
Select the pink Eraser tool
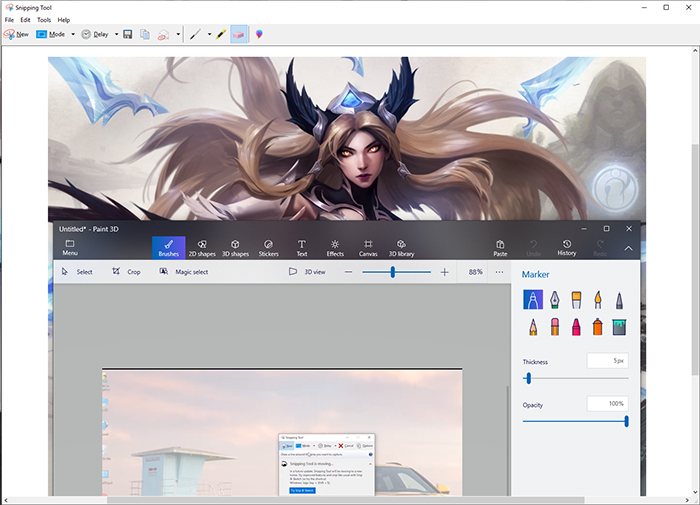point(239,34)
